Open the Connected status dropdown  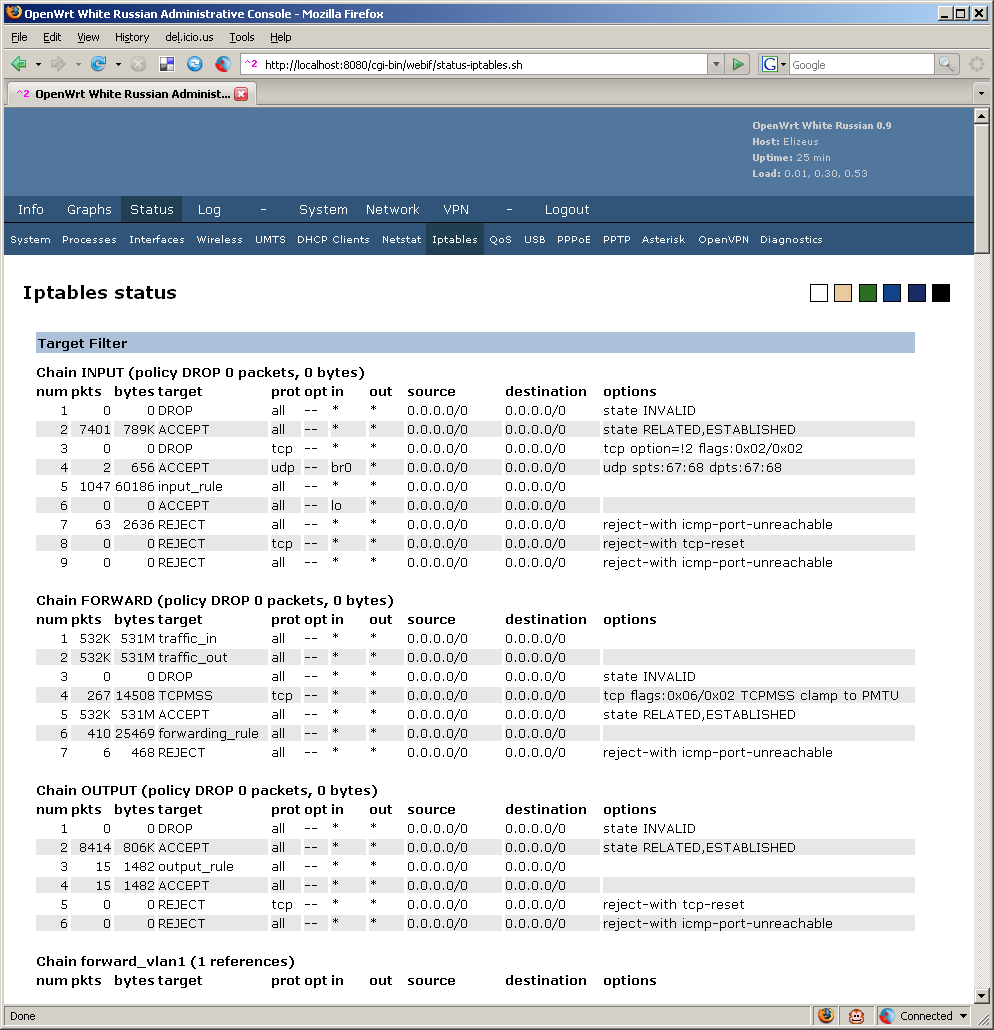click(x=964, y=1016)
